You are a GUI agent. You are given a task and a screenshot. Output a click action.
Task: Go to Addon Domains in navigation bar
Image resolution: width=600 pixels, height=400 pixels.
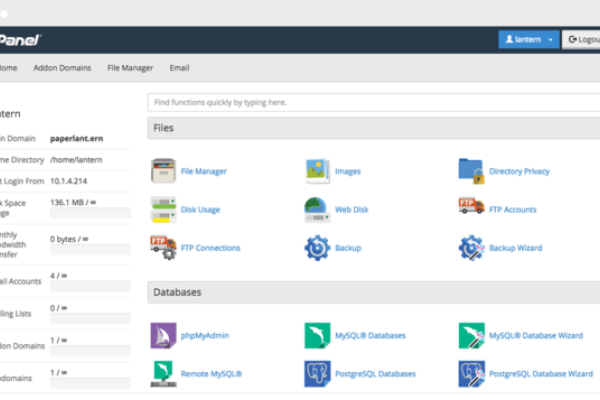pos(63,68)
